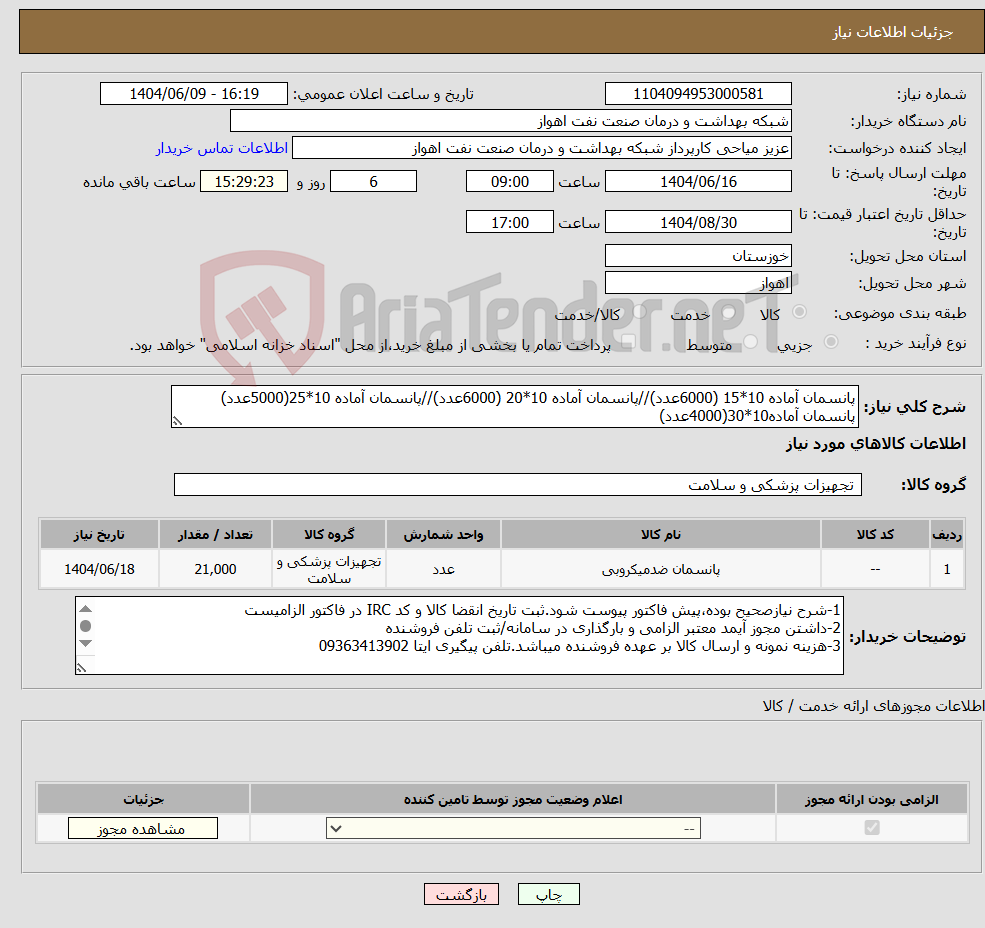Screen dimensions: 985x928
Task: Click the page title جزئیات اطلاعات نیاز
Action: click(893, 32)
